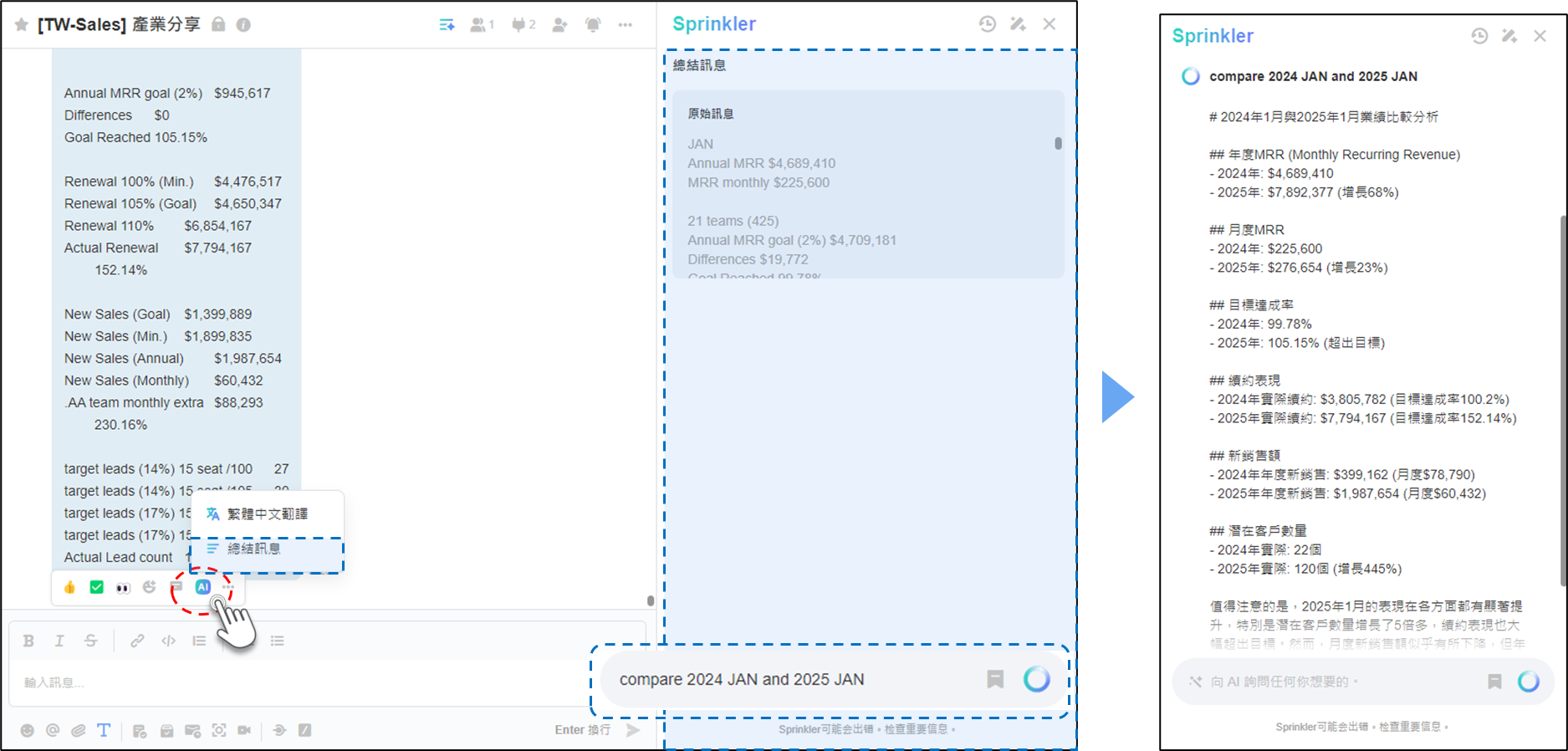This screenshot has height=751, width=1568.
Task: Open history in the Sprinkler comparison results panel
Action: [x=1479, y=36]
